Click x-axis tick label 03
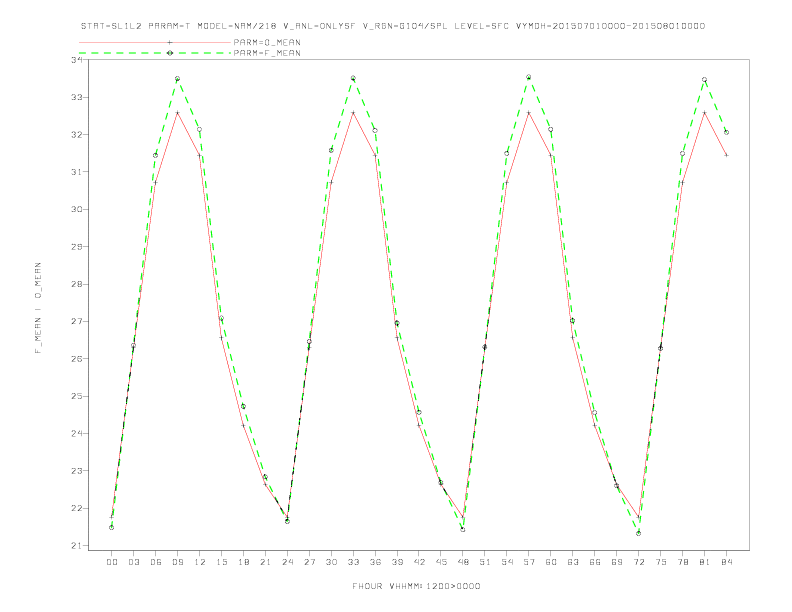Viewport: 792px width, 612px height. coord(133,562)
